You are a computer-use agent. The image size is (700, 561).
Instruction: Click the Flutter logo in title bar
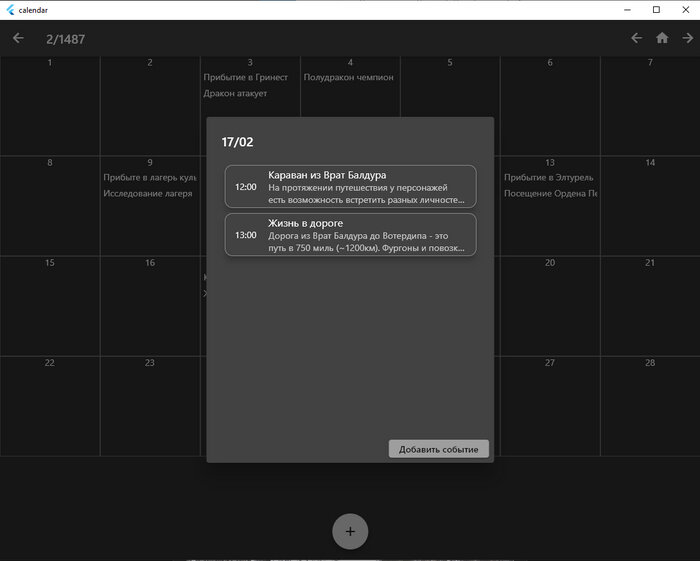point(10,10)
